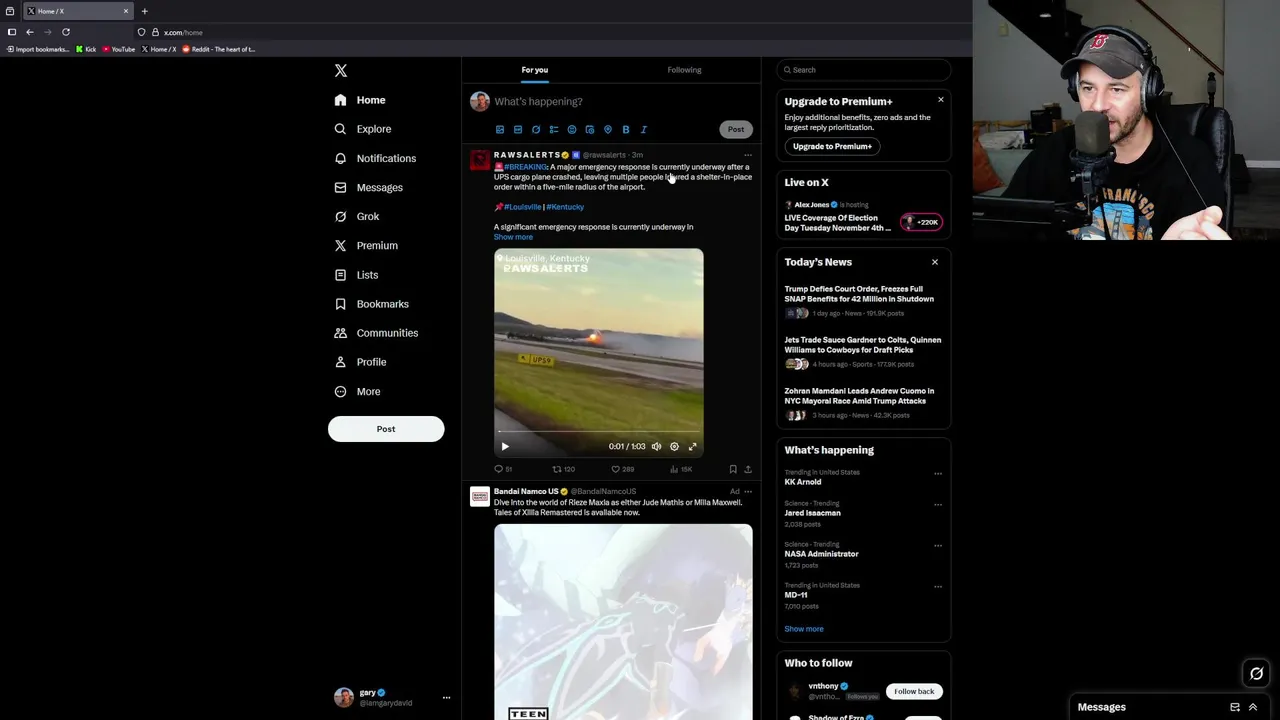Play the RAWSALERTS plane crash video
Screen dimensions: 1280x720
(505, 447)
